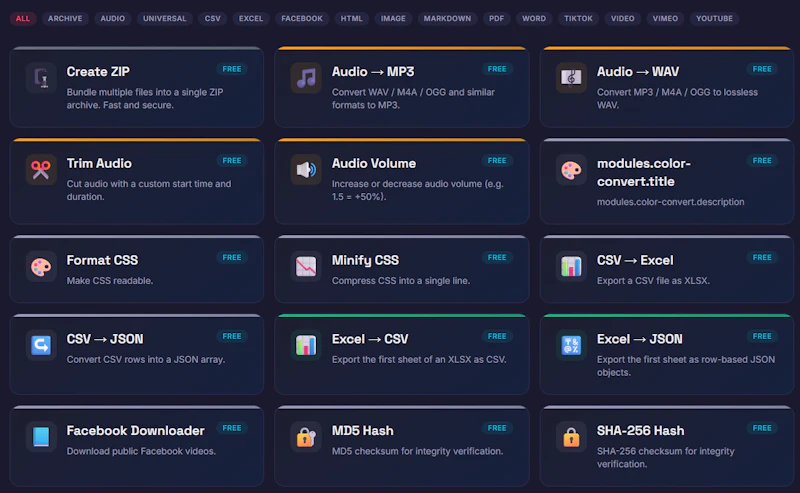Select the VIDEO filter chip
The height and width of the screenshot is (493, 800).
pyautogui.click(x=622, y=18)
